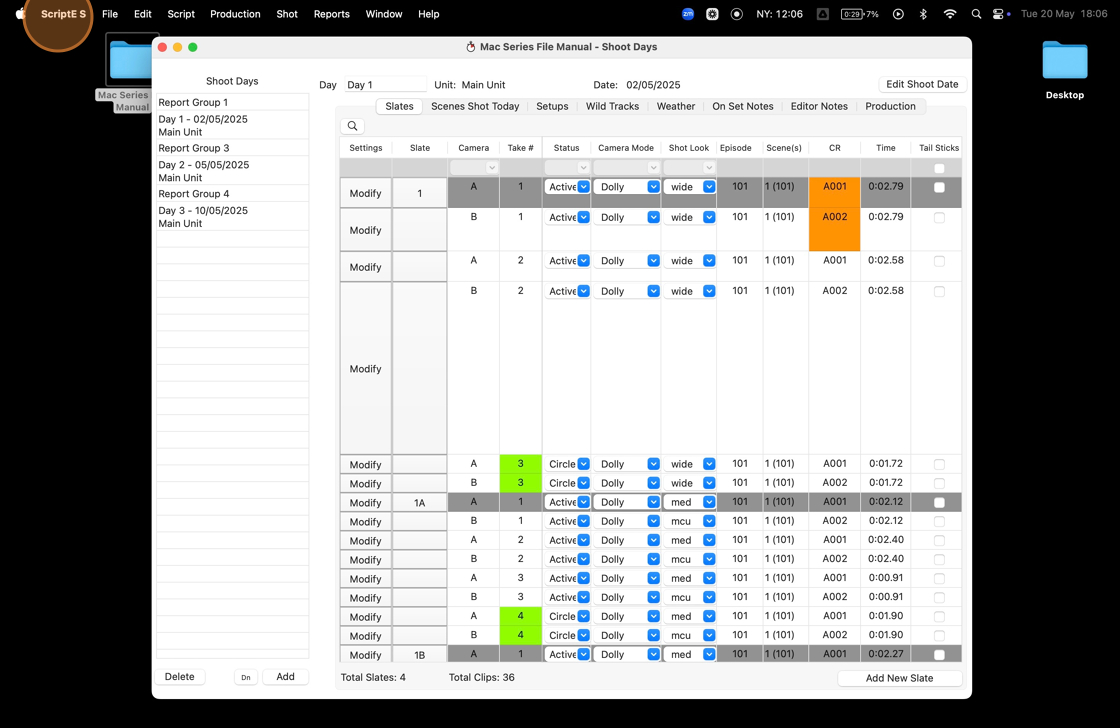
Task: Click the Slate column header
Action: tap(420, 148)
